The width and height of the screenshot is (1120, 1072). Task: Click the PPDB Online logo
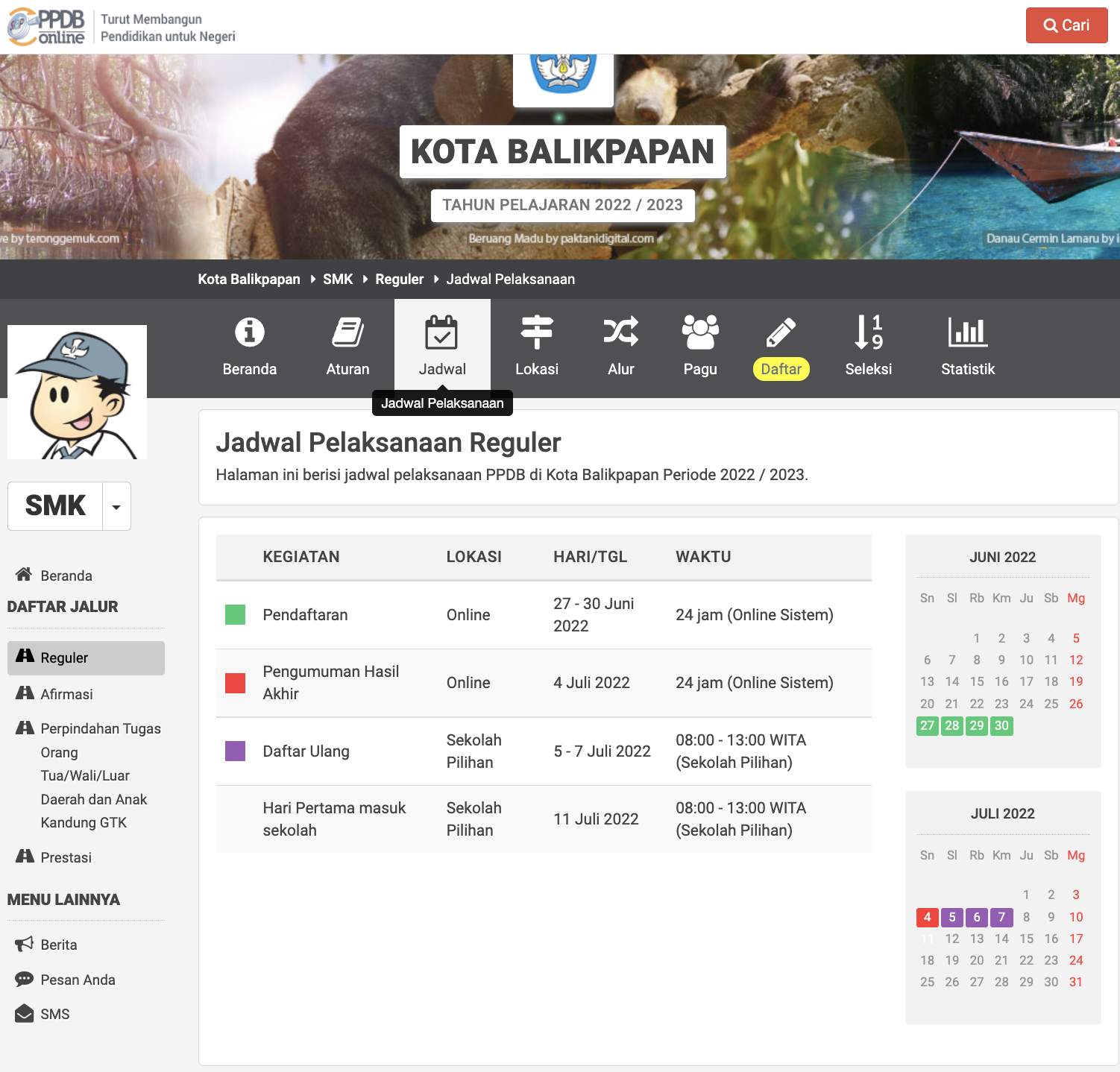click(46, 27)
